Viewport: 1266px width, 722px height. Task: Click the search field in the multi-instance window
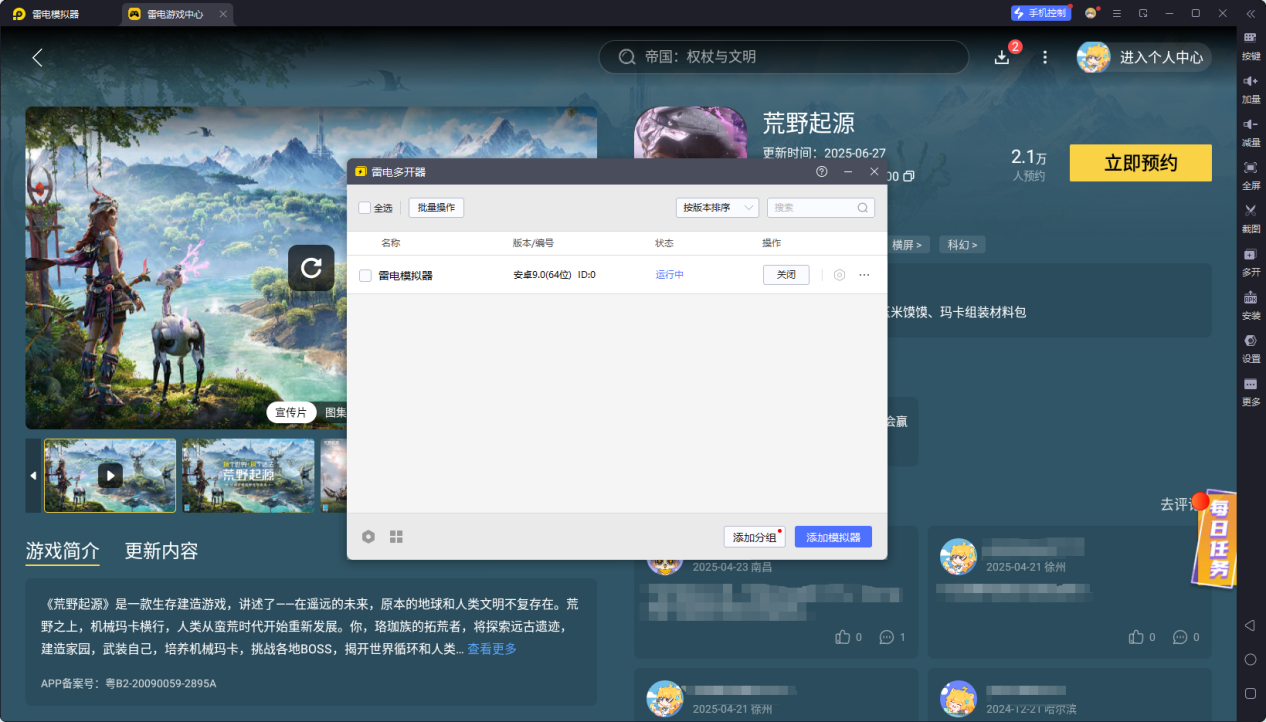(812, 208)
